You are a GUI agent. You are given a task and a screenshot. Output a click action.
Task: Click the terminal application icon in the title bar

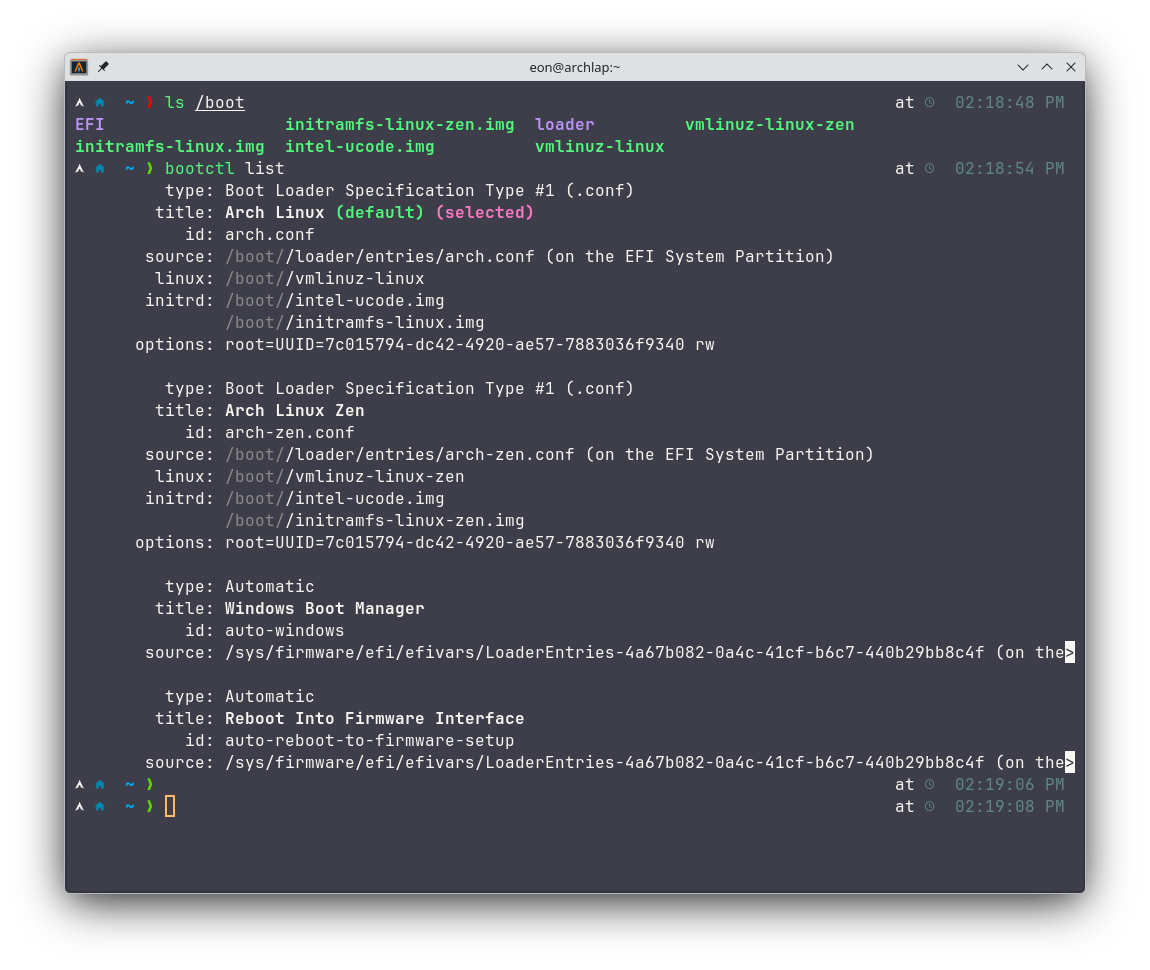pos(79,67)
